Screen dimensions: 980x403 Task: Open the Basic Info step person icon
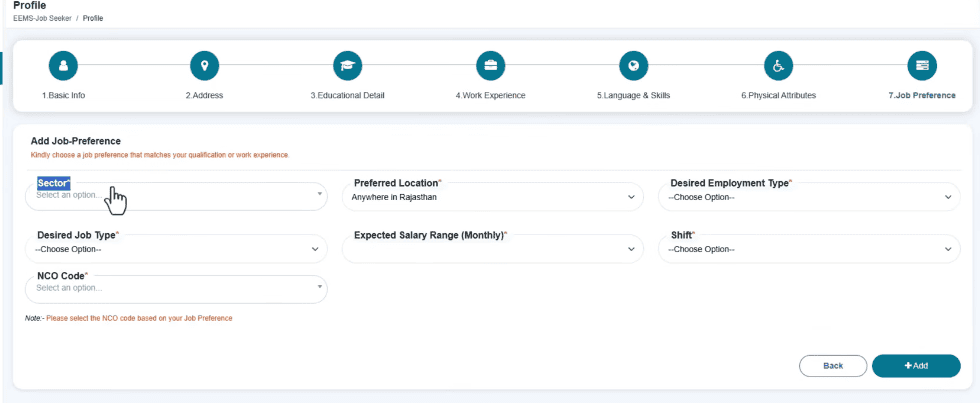[x=62, y=66]
